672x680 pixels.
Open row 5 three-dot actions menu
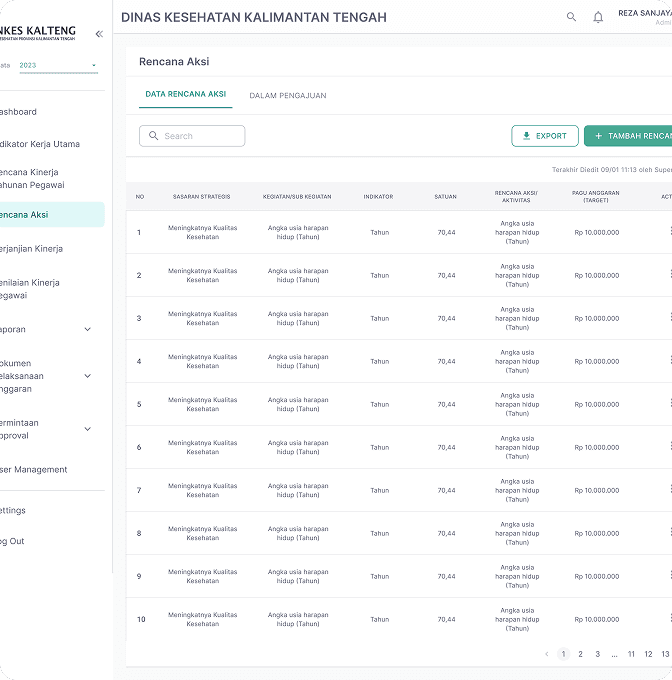click(x=670, y=403)
